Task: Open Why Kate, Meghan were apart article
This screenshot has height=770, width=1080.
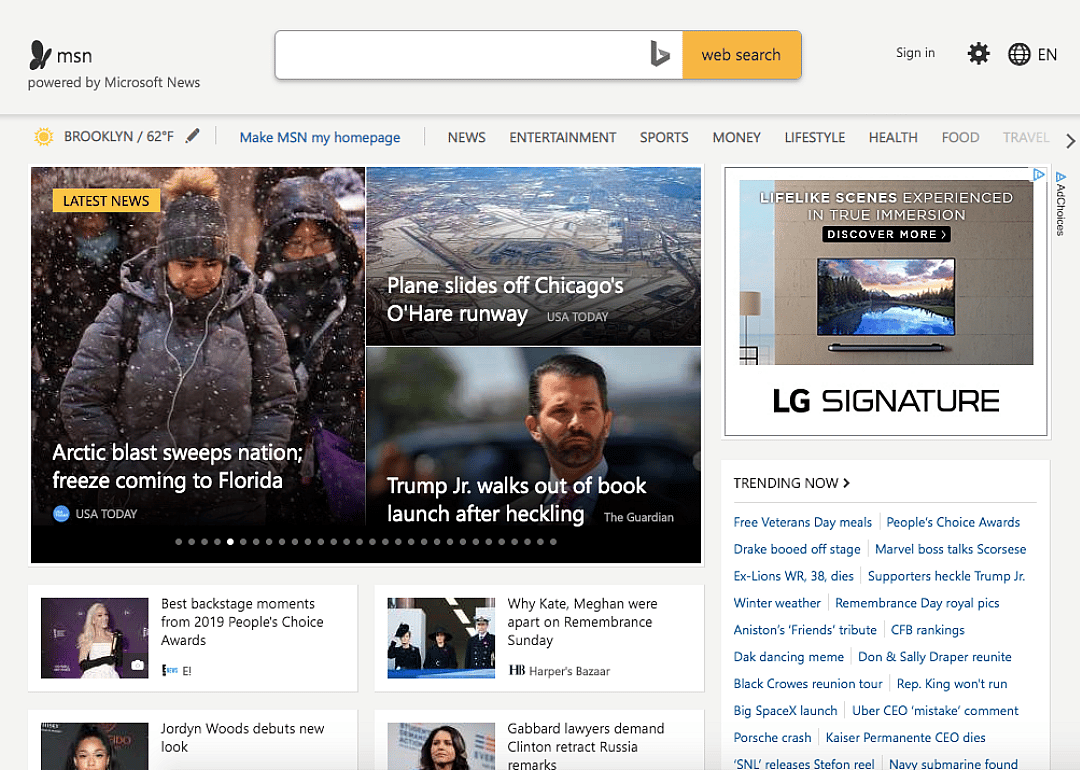Action: [583, 622]
